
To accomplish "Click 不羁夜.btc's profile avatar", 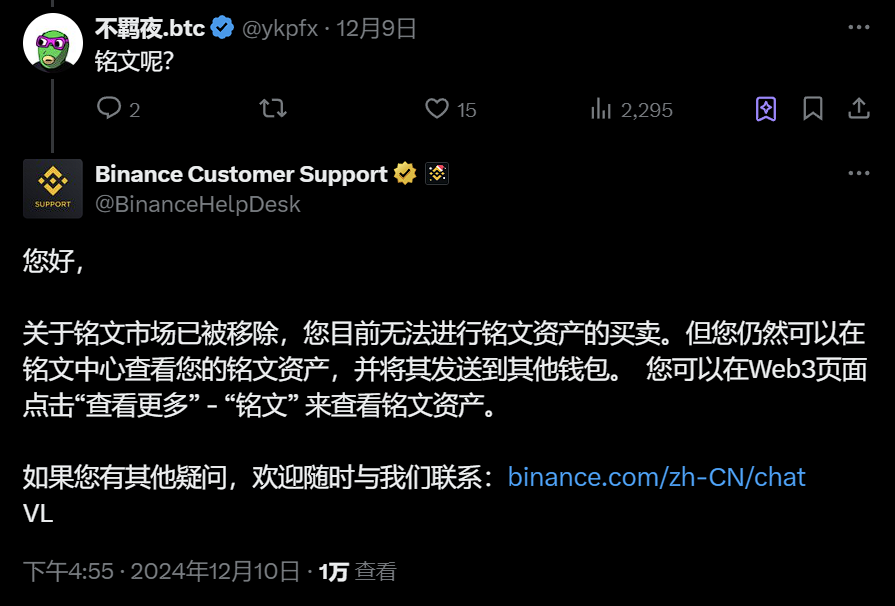I will pos(52,44).
